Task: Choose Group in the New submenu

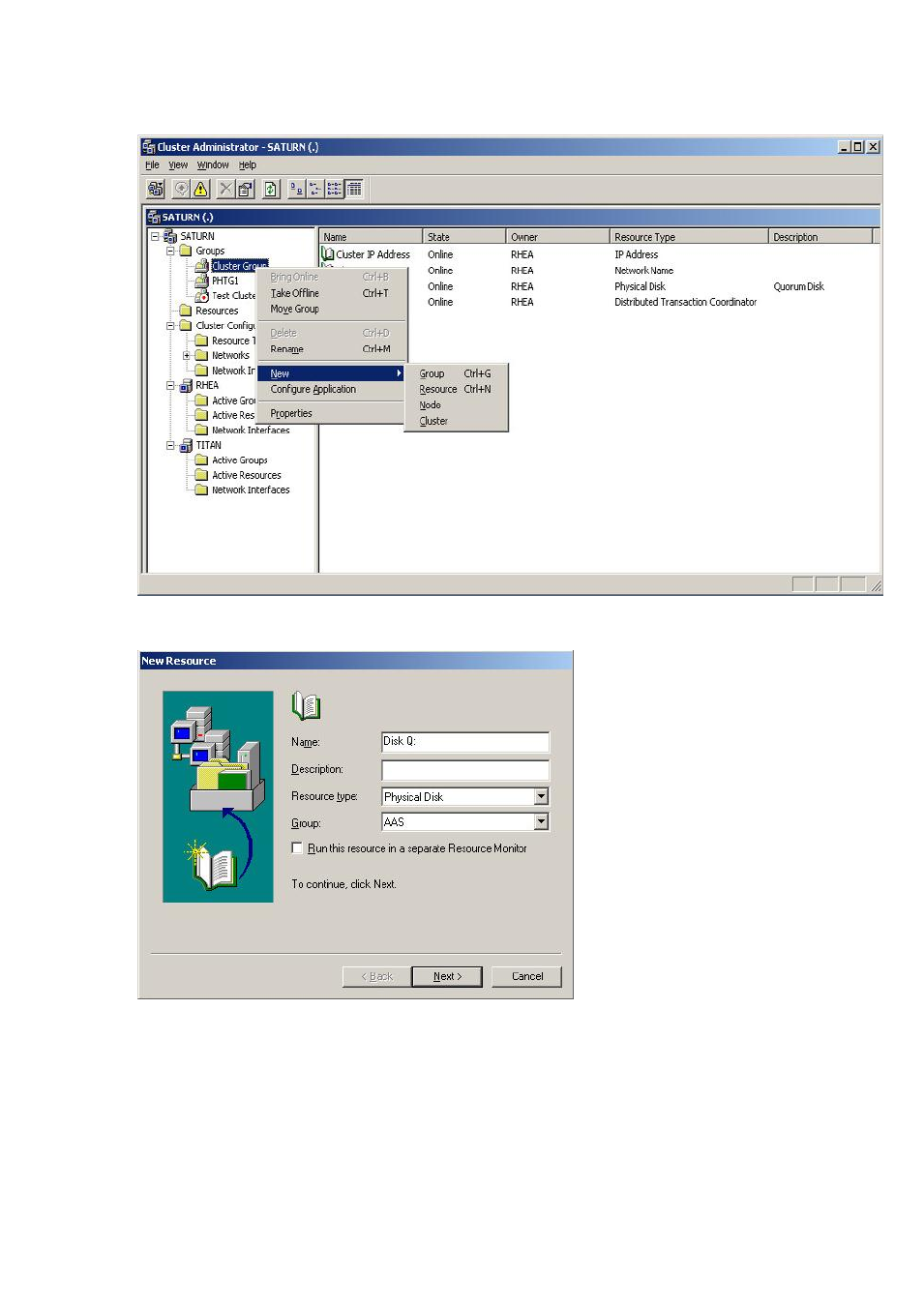Action: [x=456, y=373]
